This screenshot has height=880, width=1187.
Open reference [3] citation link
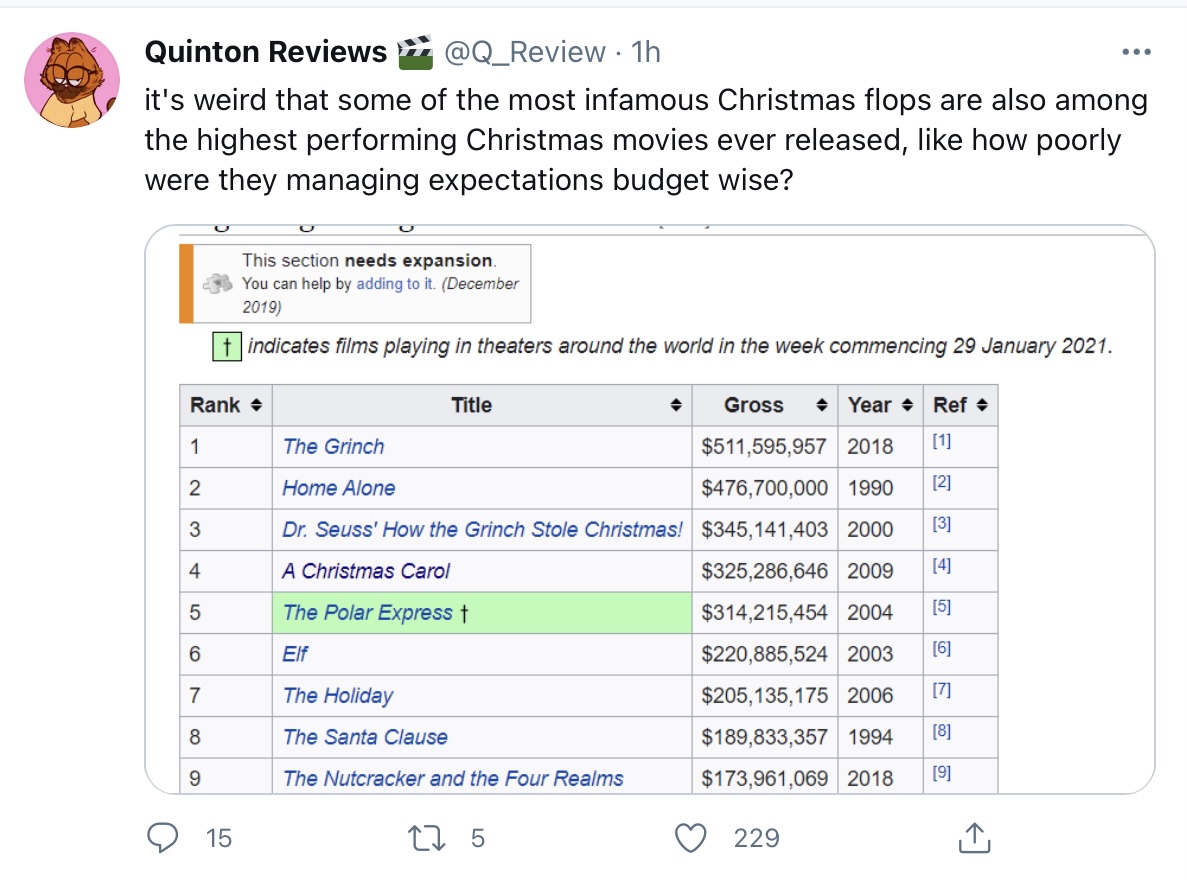942,524
